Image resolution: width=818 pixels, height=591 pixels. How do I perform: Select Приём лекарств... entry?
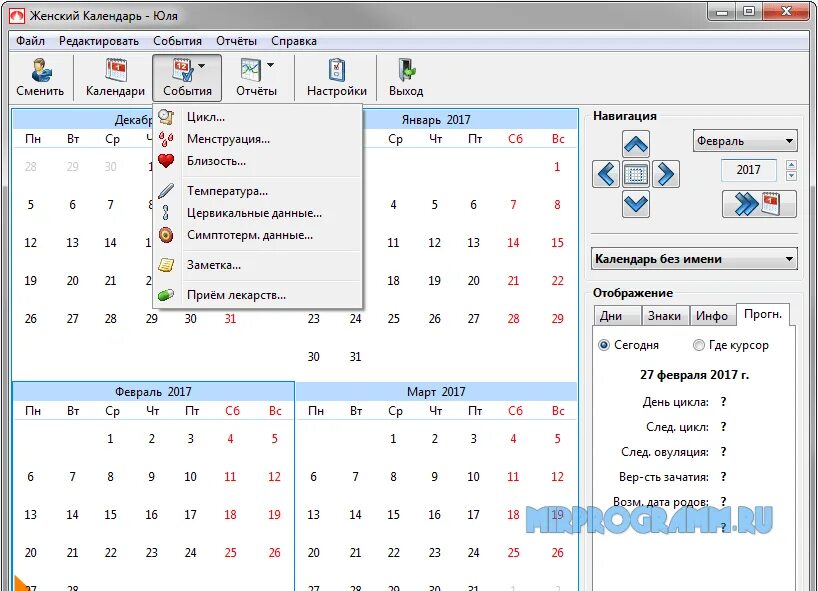(x=258, y=295)
